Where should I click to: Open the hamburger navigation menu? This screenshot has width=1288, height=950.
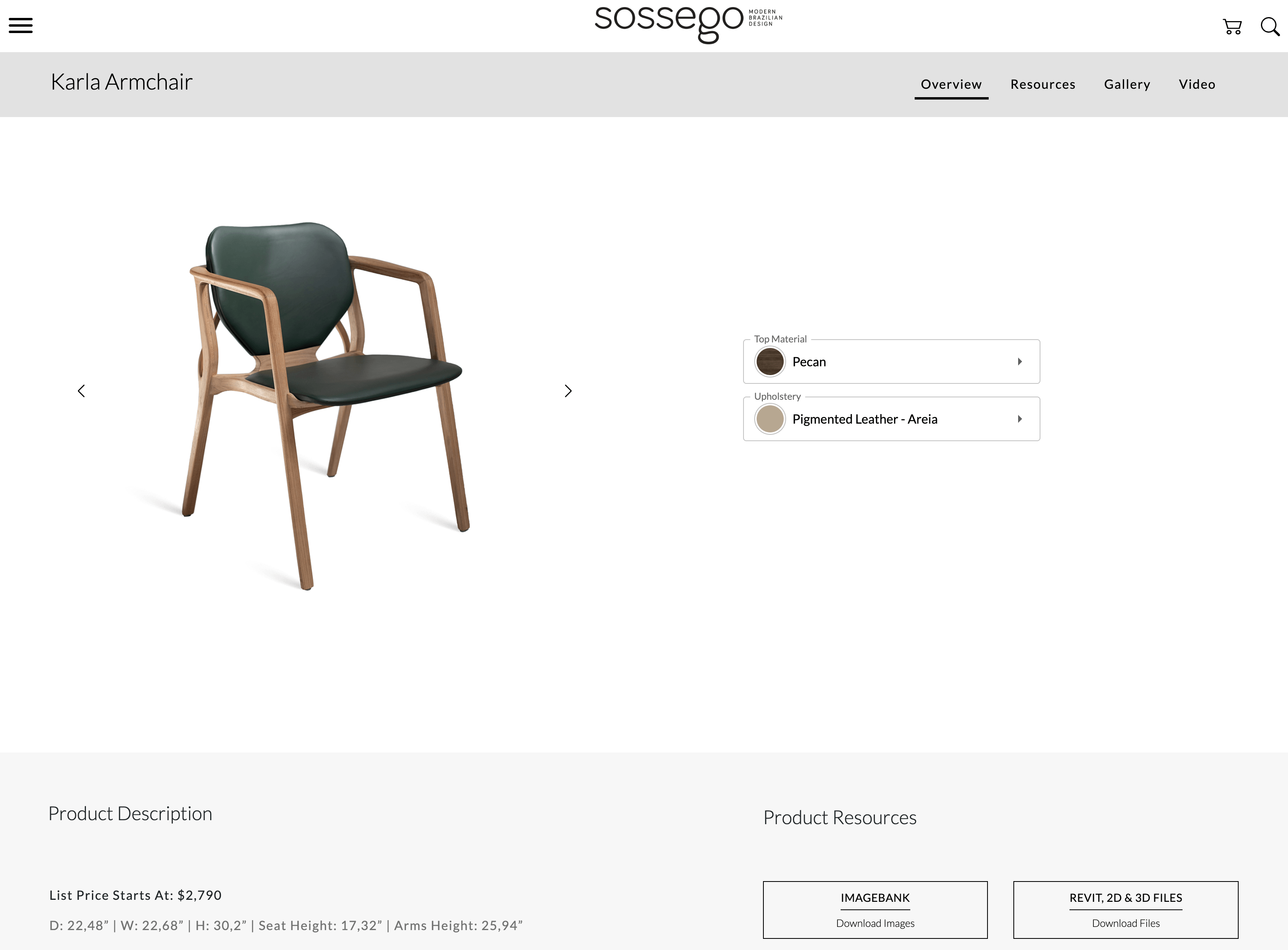tap(21, 26)
